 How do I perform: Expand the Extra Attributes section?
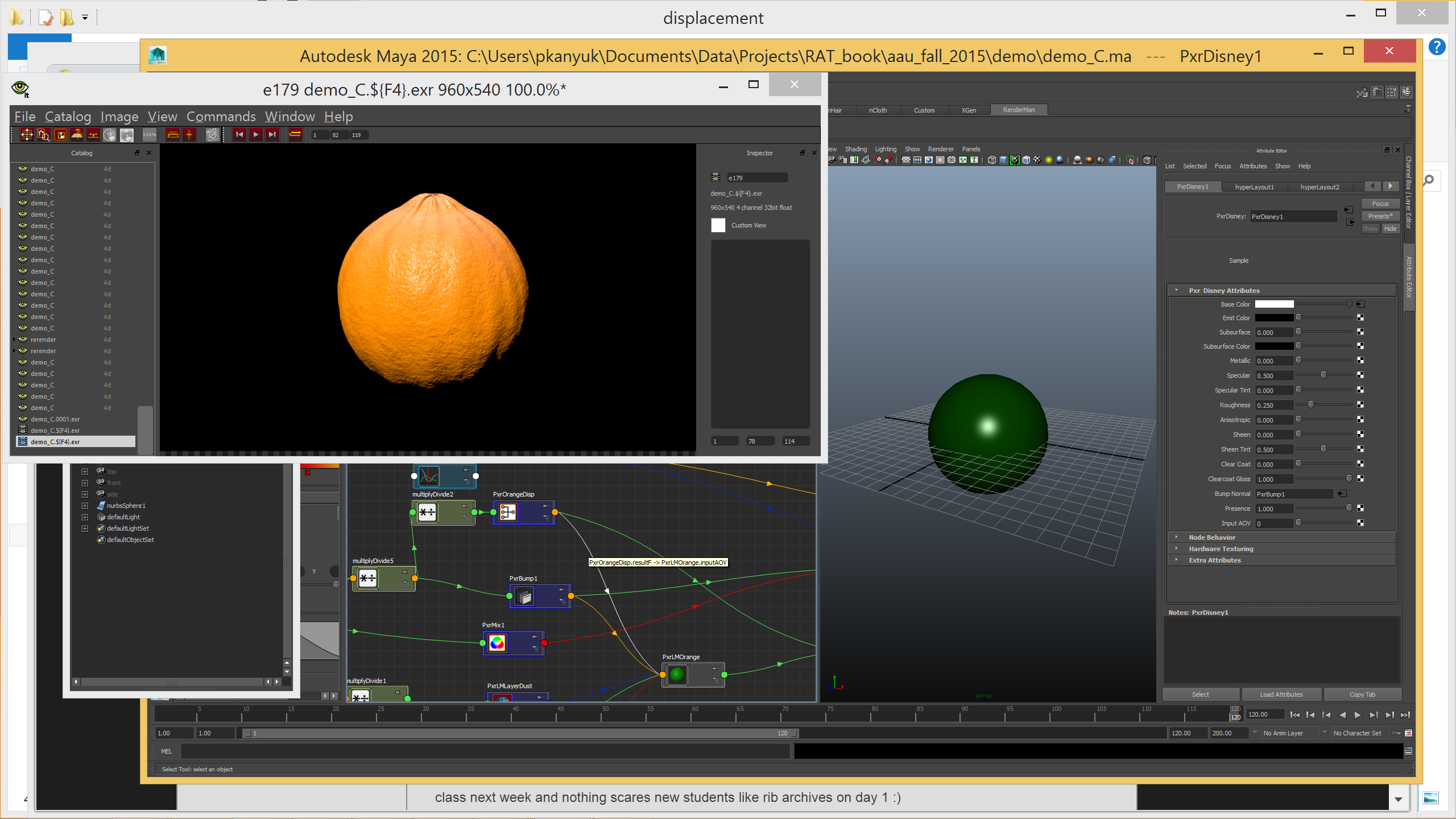[1176, 560]
